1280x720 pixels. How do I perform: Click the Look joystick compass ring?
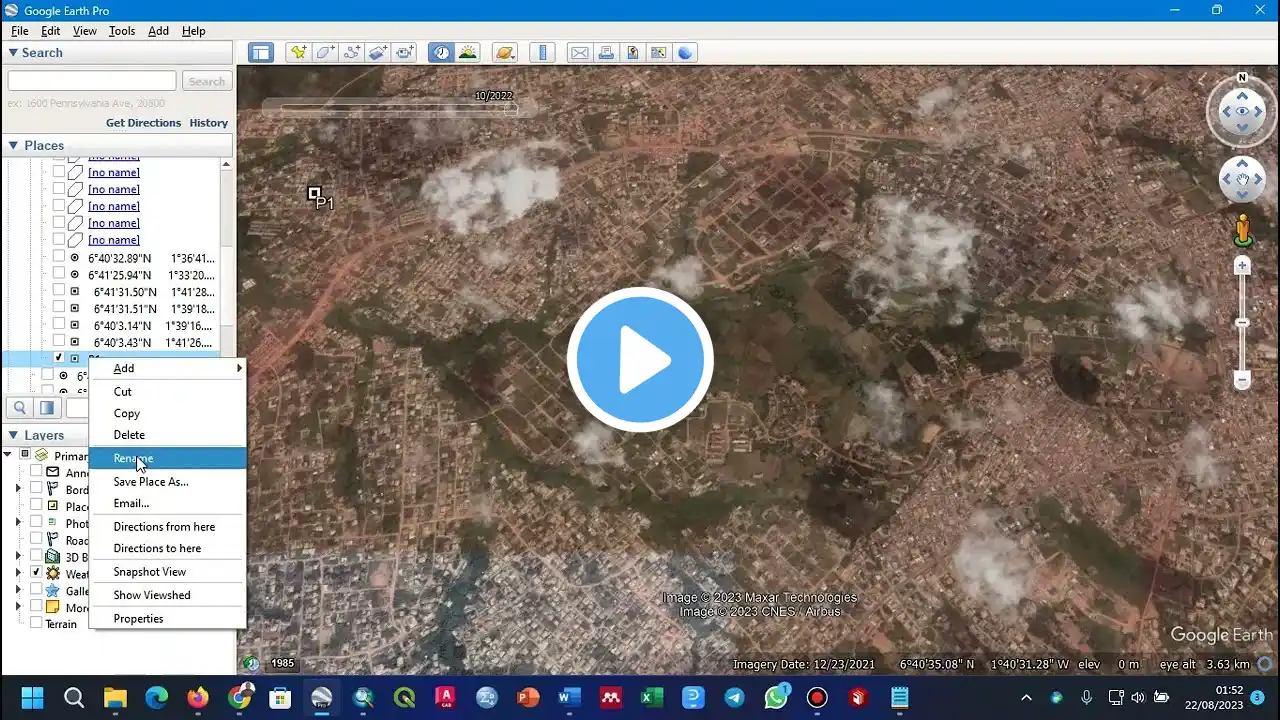coord(1242,112)
